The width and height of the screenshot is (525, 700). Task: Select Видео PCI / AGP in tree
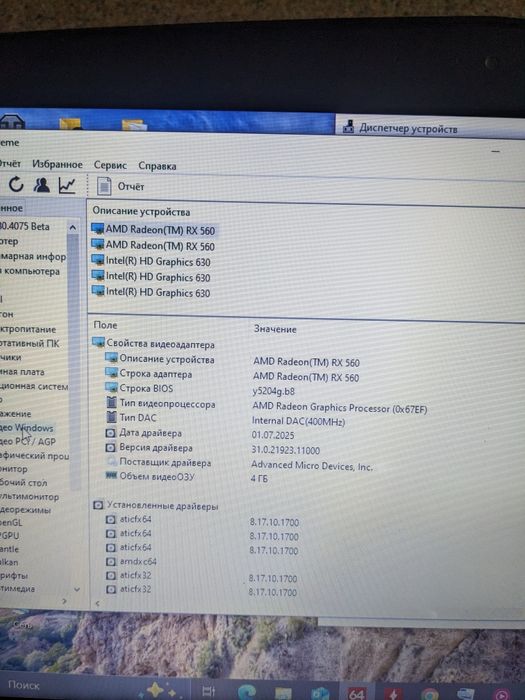pyautogui.click(x=28, y=442)
